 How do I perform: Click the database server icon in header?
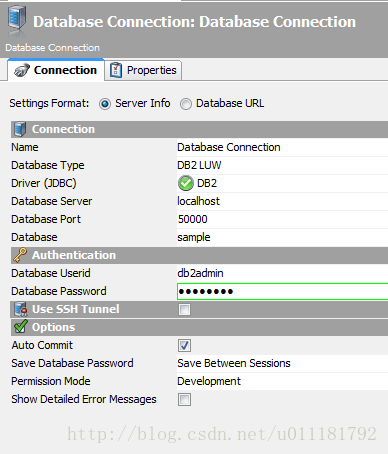17,20
